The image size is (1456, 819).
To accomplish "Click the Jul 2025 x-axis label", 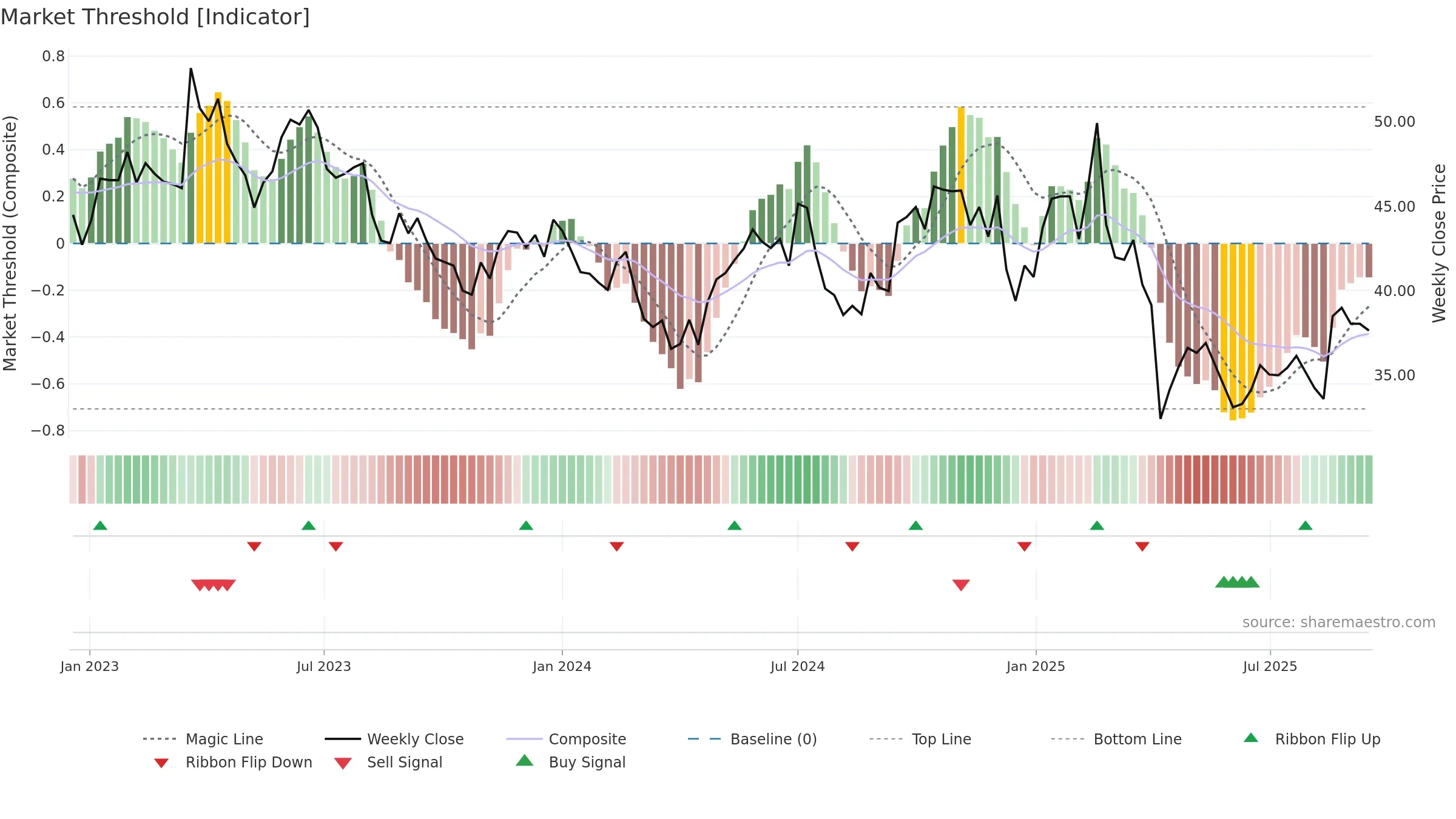I will [x=1270, y=667].
